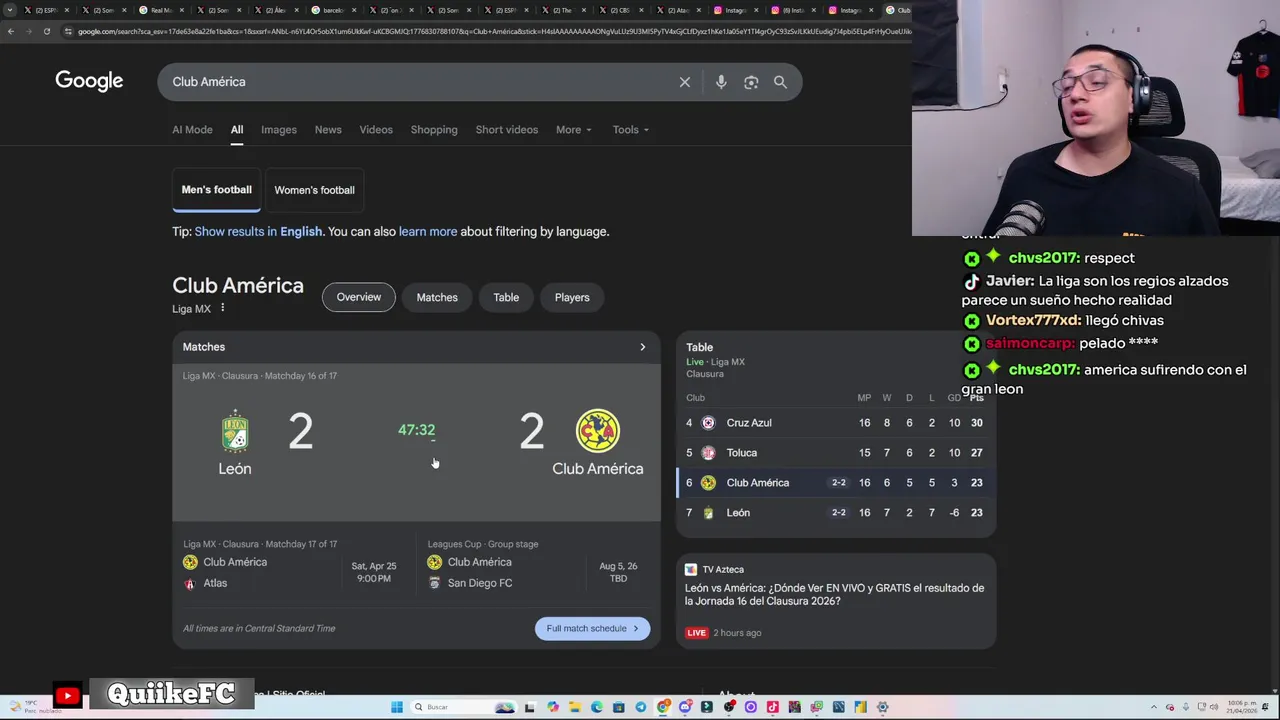Image resolution: width=1280 pixels, height=720 pixels.
Task: Click the Cruz Azul table row
Action: pyautogui.click(x=835, y=423)
